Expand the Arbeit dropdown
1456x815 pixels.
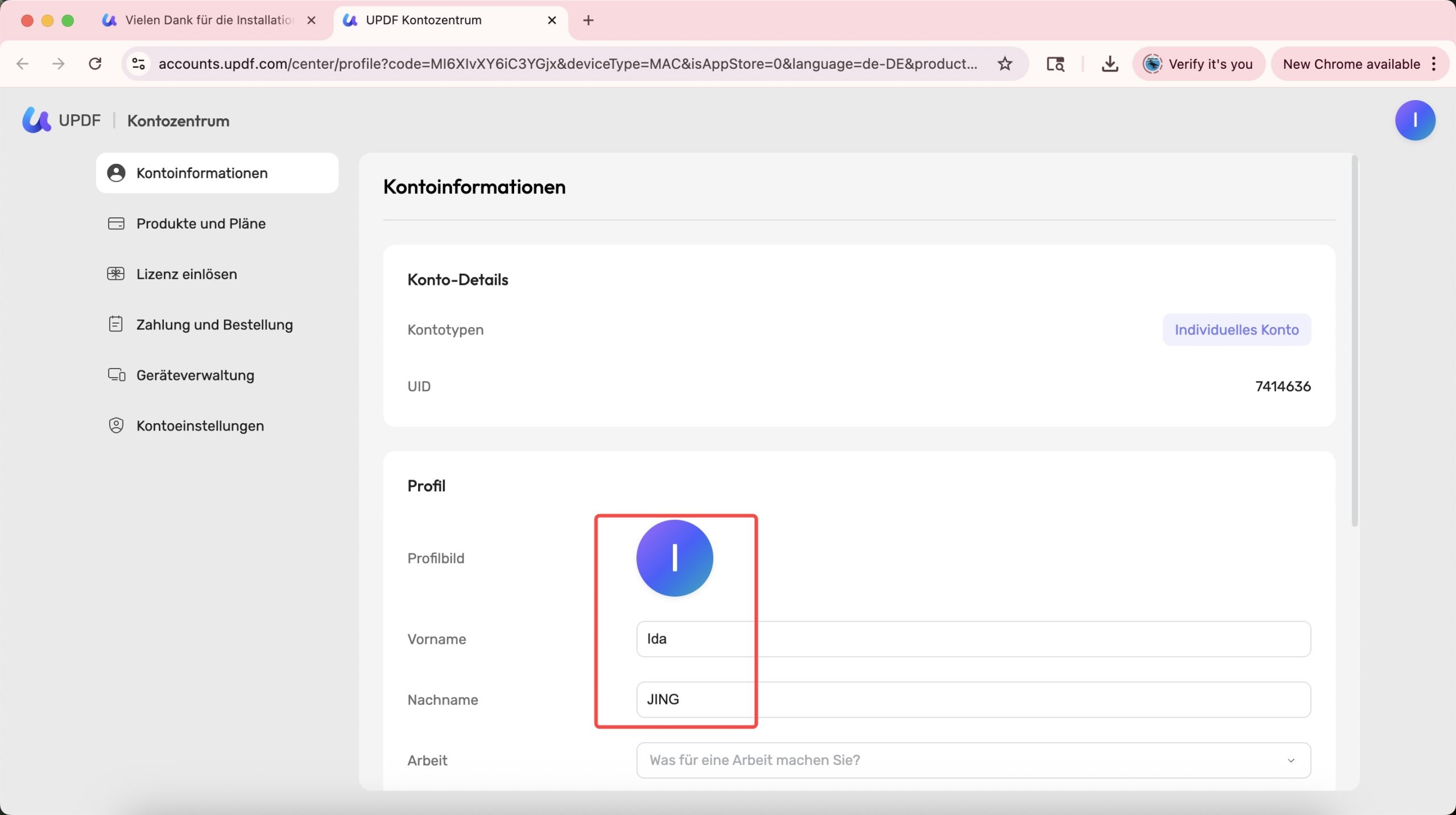(973, 760)
